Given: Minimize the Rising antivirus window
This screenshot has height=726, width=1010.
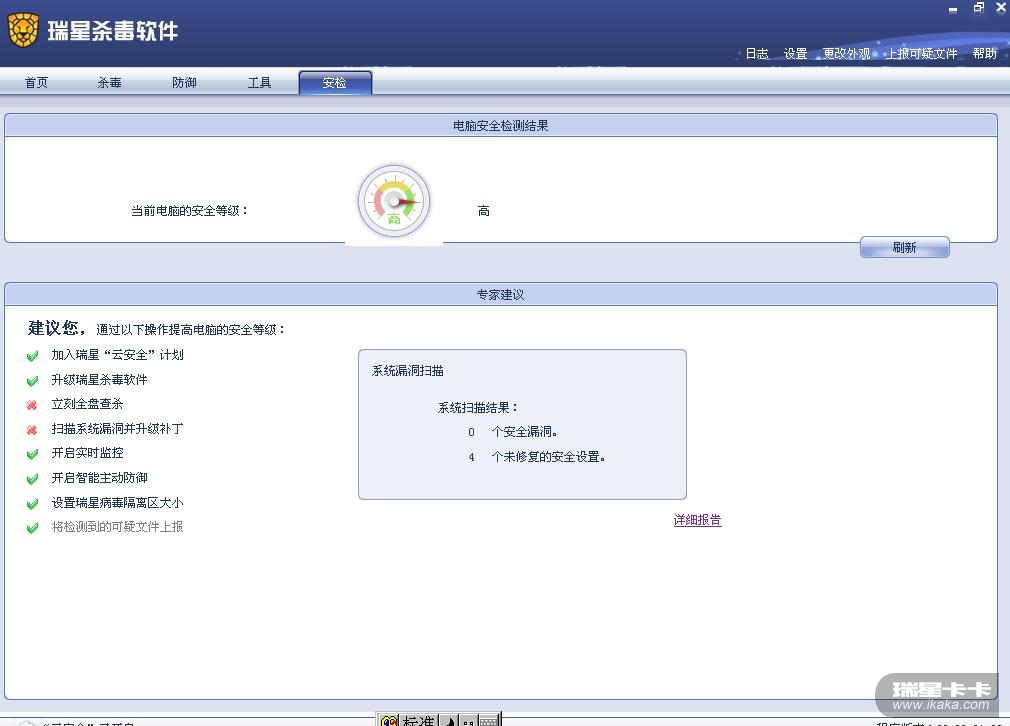Looking at the screenshot, I should point(953,9).
